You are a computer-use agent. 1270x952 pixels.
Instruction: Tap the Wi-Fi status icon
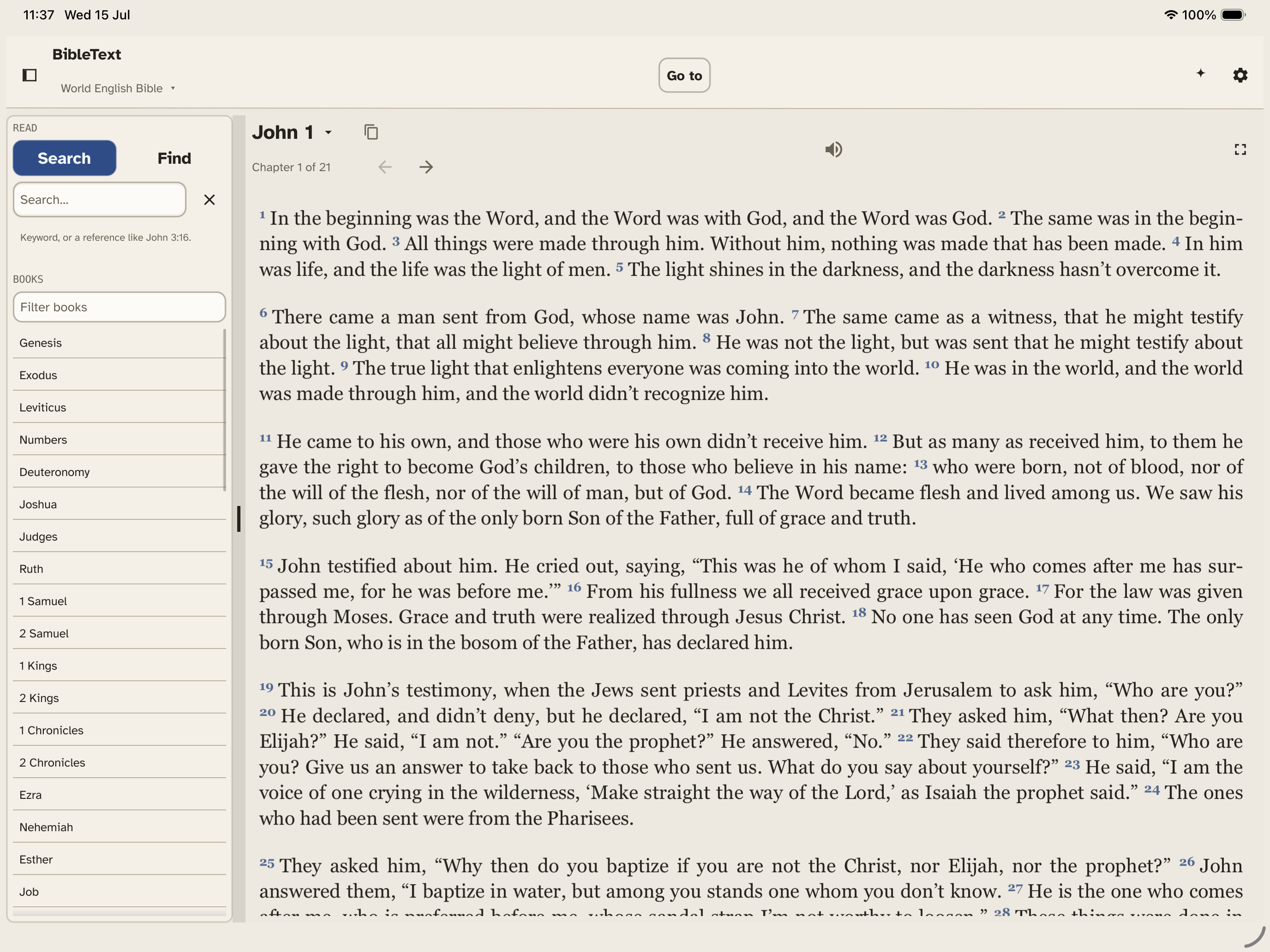(1171, 15)
